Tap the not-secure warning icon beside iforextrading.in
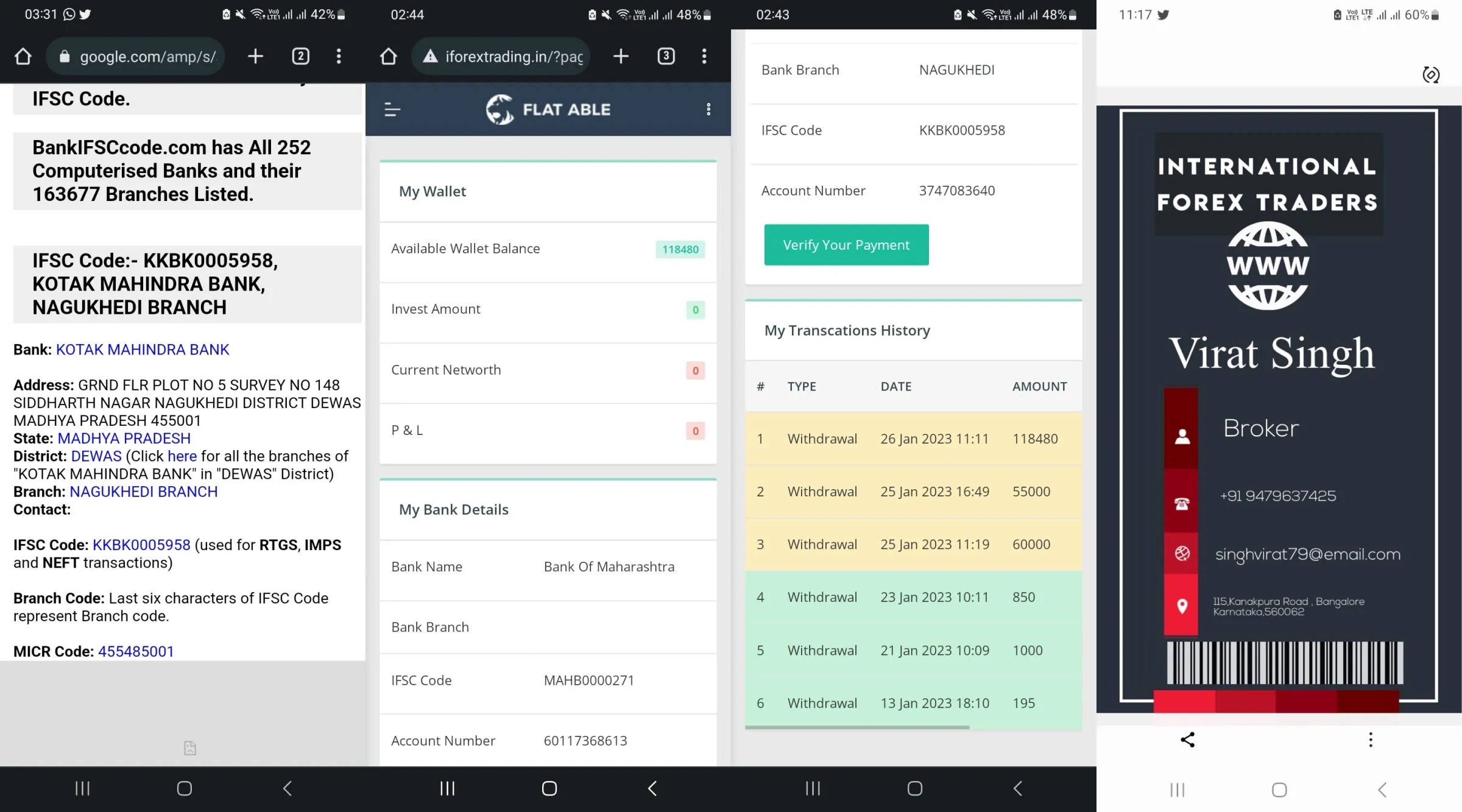 coord(431,57)
